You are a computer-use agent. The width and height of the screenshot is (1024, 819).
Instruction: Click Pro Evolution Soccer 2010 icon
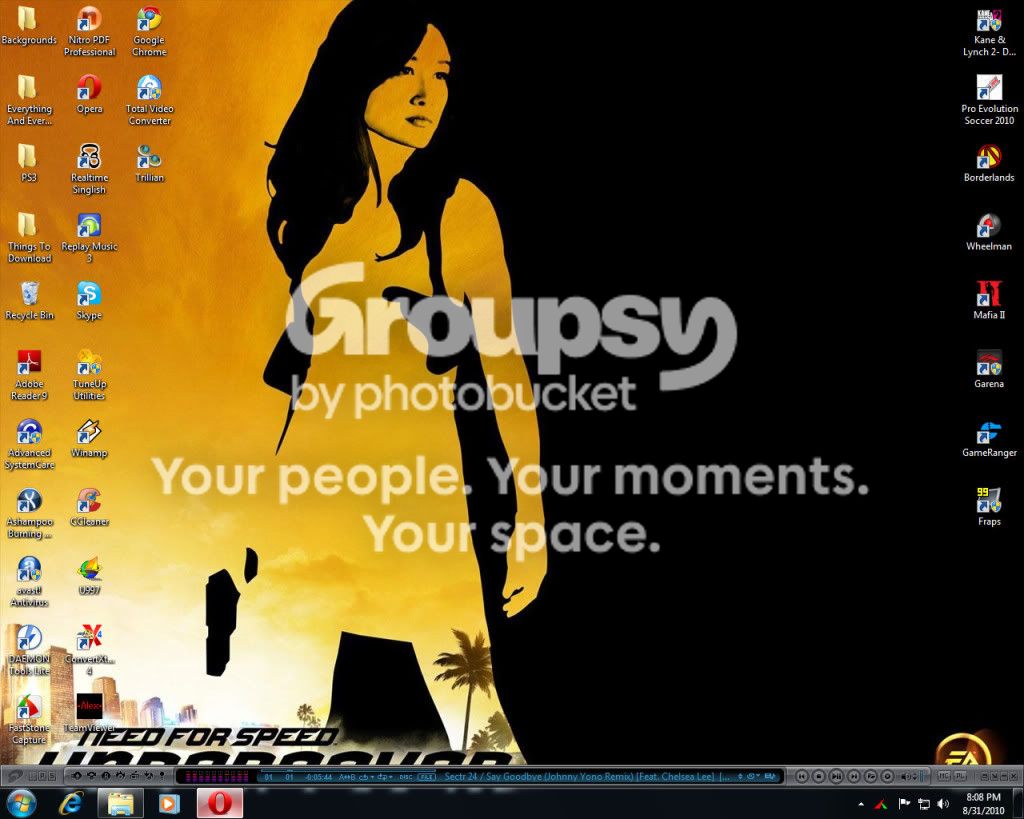click(x=989, y=100)
